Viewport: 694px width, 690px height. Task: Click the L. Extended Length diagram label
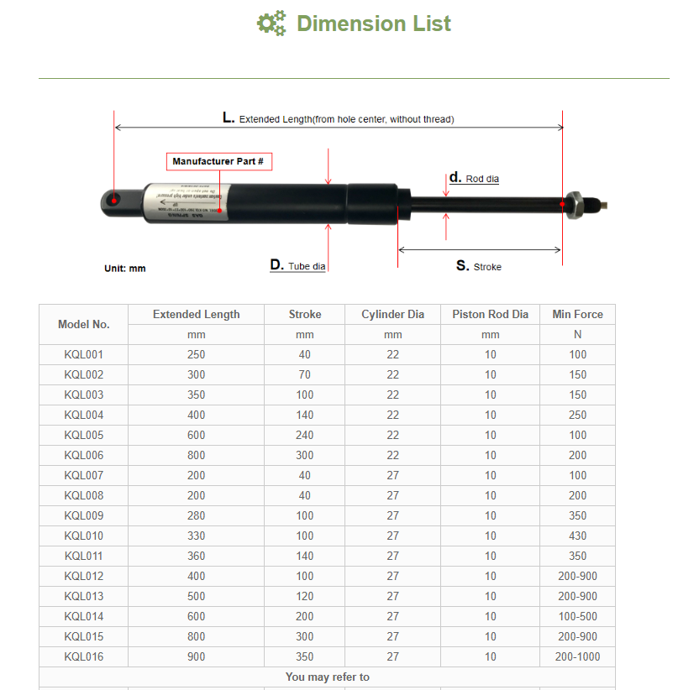[338, 118]
